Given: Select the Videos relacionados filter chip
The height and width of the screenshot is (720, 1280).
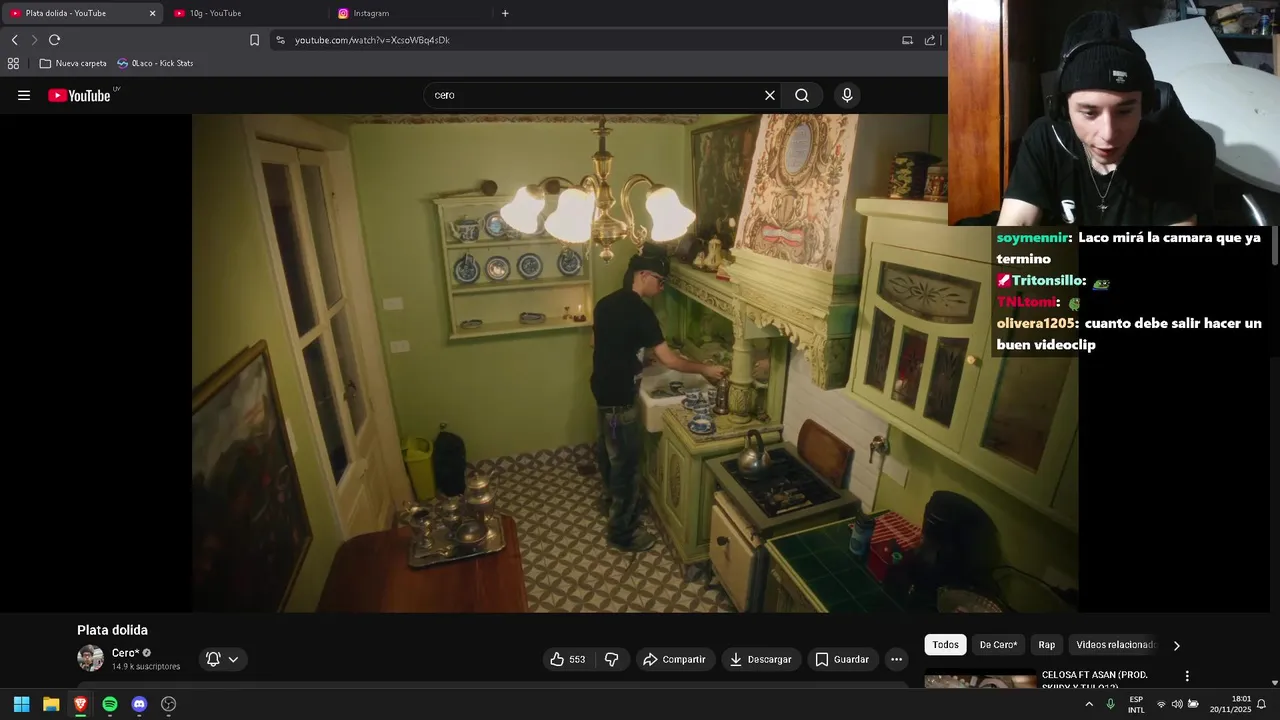Looking at the screenshot, I should (x=1115, y=645).
